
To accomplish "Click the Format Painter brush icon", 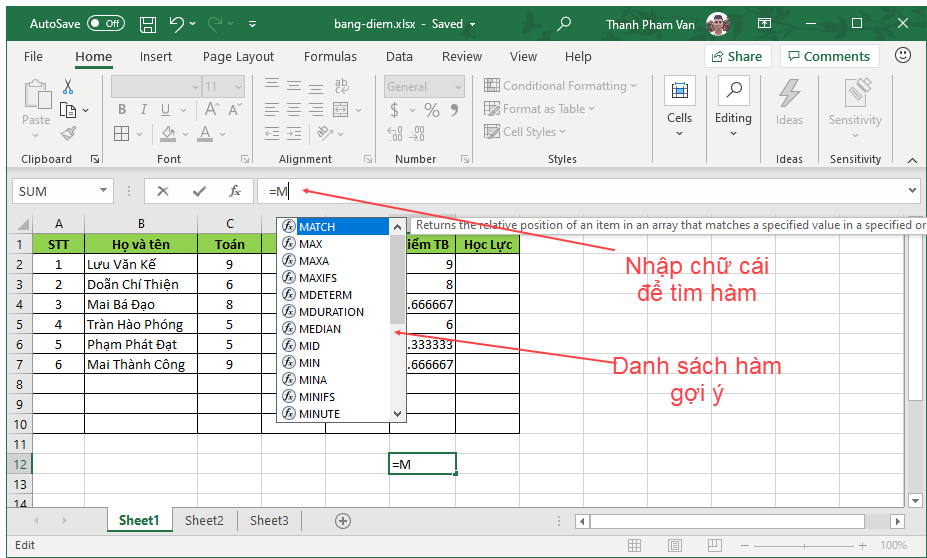I will click(x=68, y=134).
